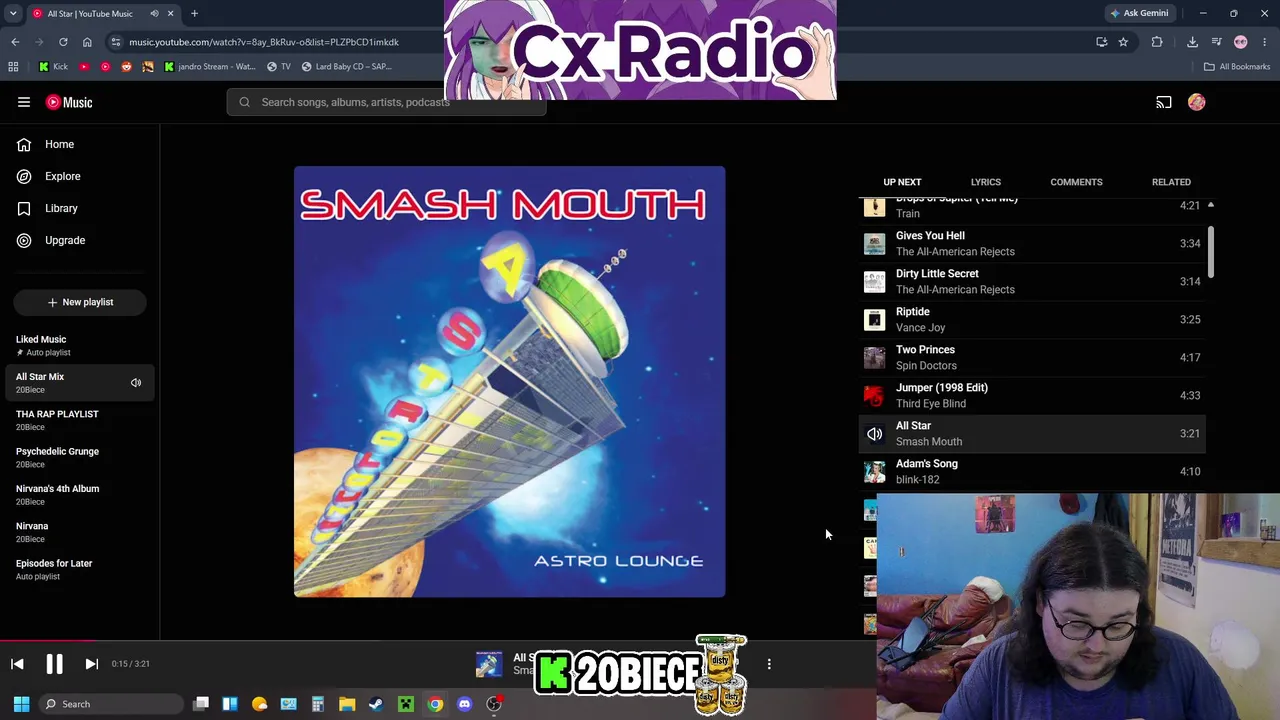Click the speaker icon on All Star queue row
Viewport: 1280px width, 720px height.
click(875, 434)
